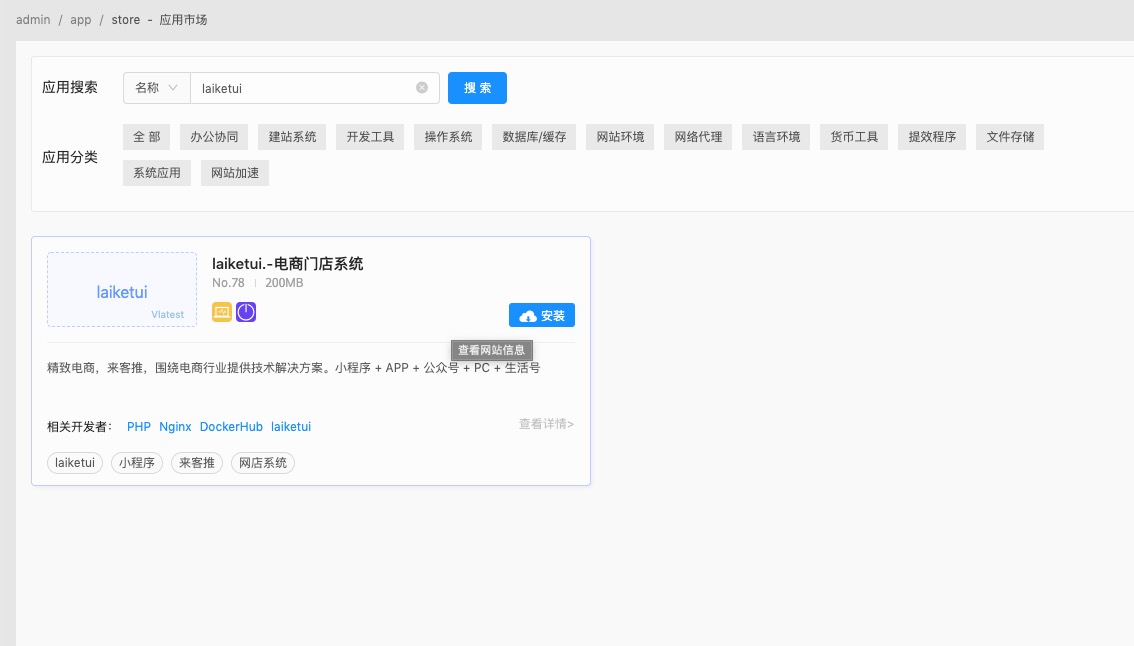
Task: Filter by 网络代理 category
Action: click(x=699, y=137)
